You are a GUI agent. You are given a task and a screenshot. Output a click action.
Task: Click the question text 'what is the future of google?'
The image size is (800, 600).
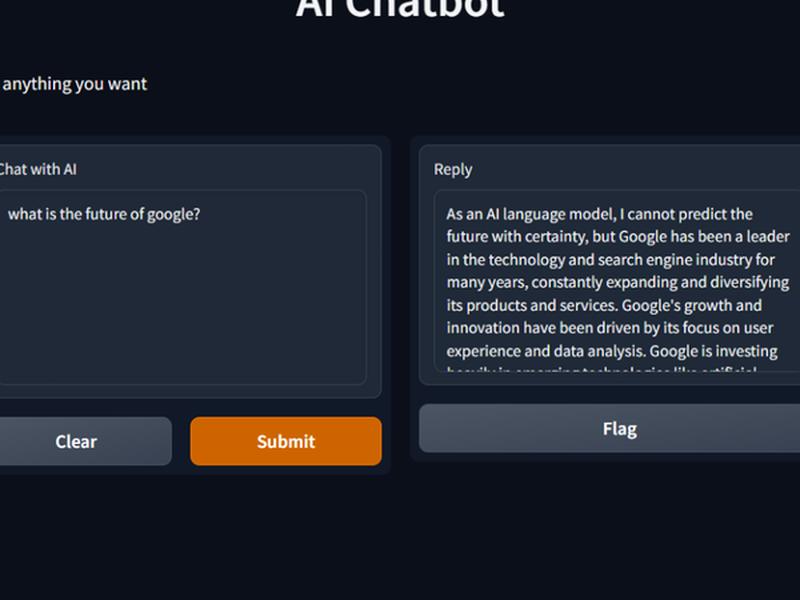click(x=104, y=214)
